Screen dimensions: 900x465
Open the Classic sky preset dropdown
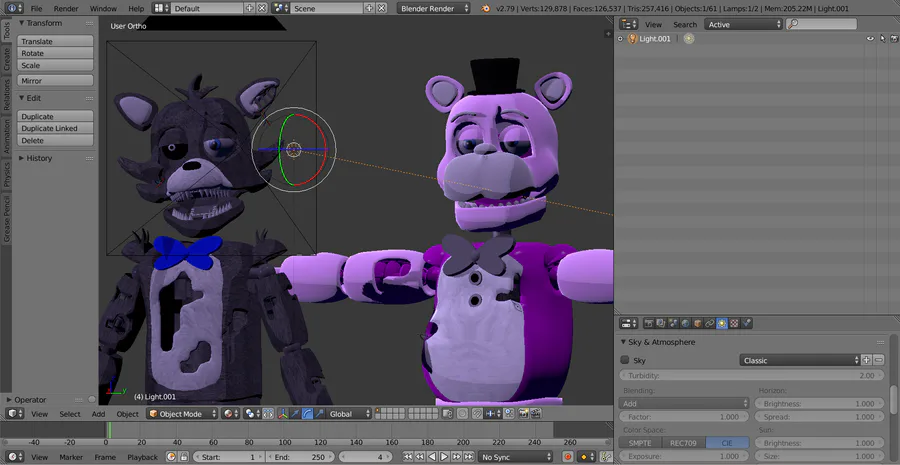coord(800,361)
